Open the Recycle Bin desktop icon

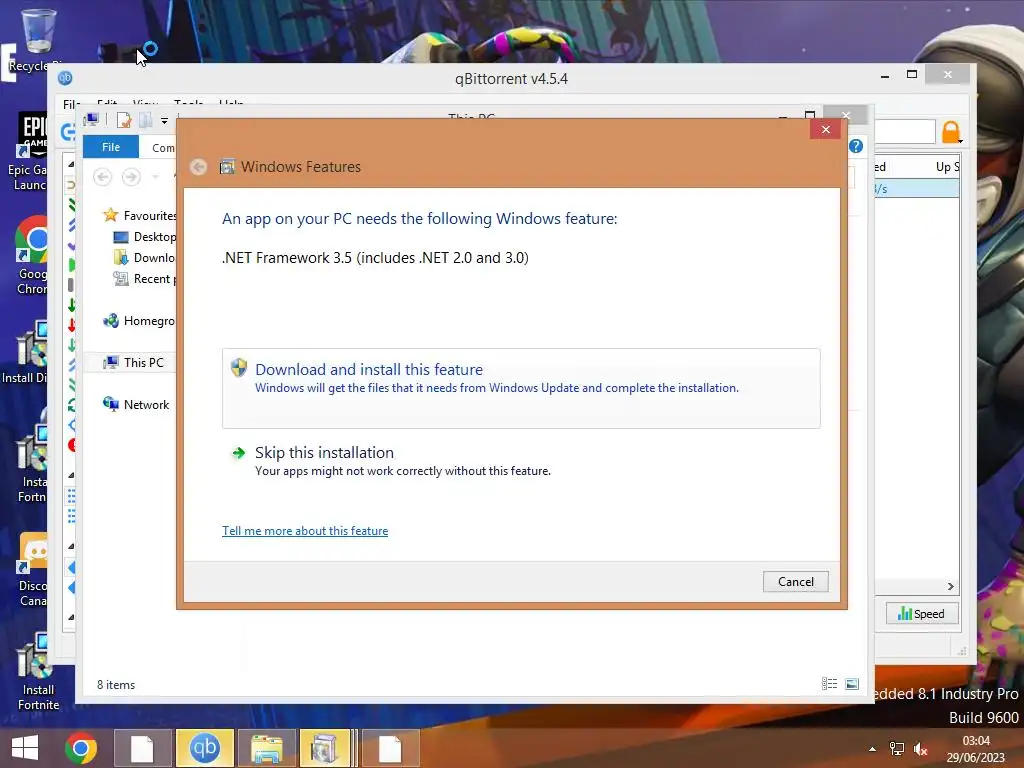pos(37,40)
